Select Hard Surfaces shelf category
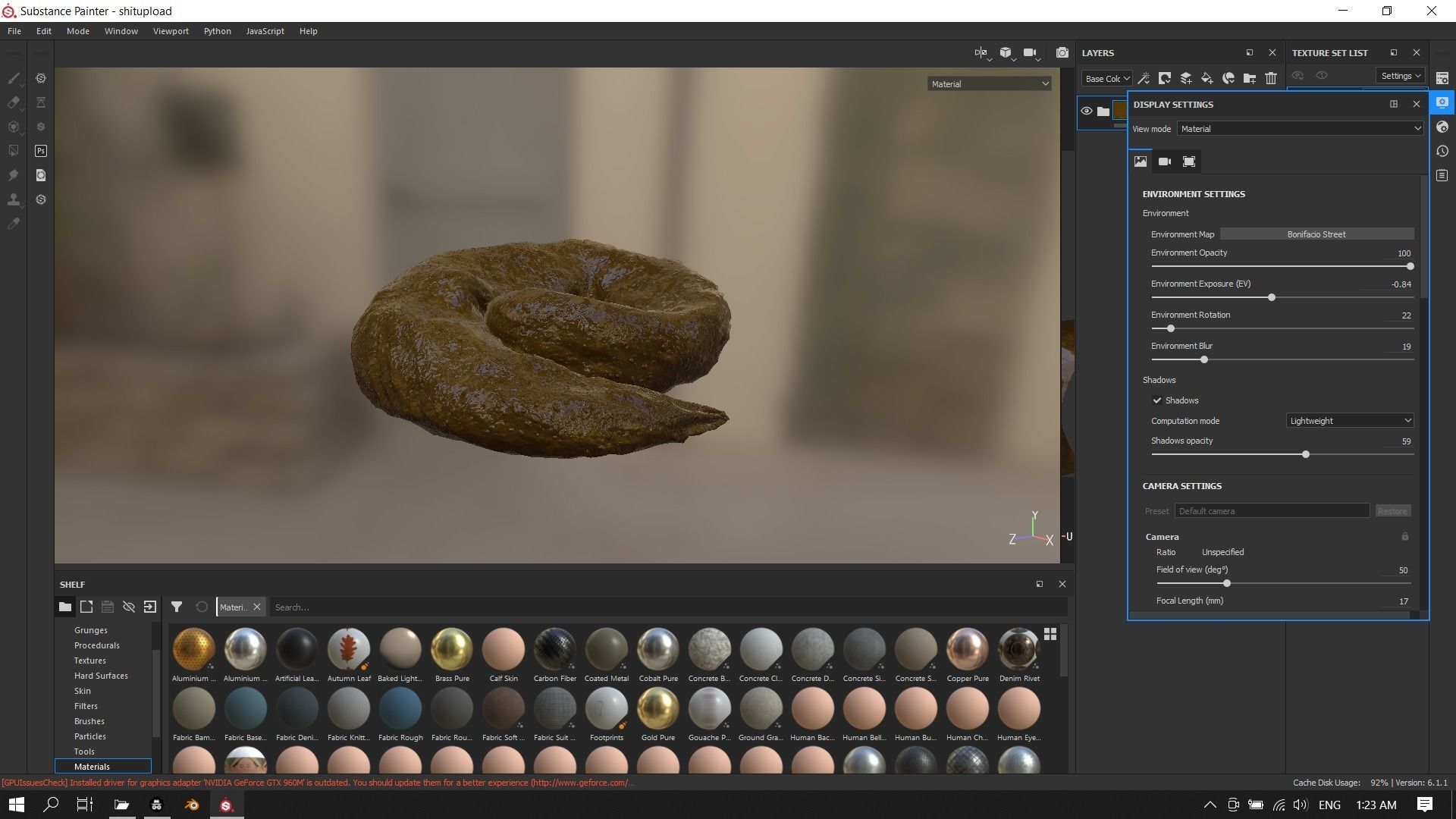Screen dimensions: 1456x819 101,676
